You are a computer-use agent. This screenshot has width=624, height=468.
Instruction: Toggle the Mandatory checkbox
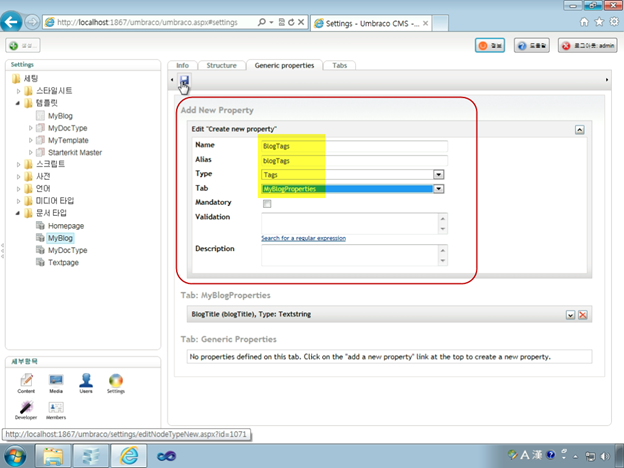tap(267, 204)
